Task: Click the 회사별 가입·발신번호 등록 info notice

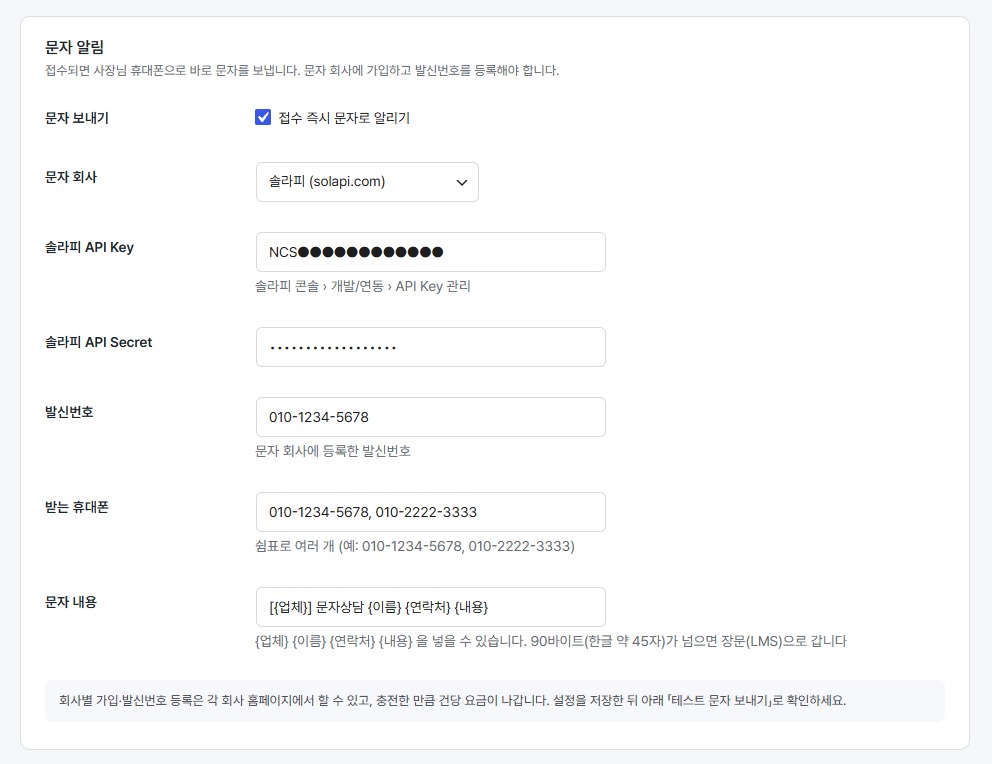Action: 495,701
